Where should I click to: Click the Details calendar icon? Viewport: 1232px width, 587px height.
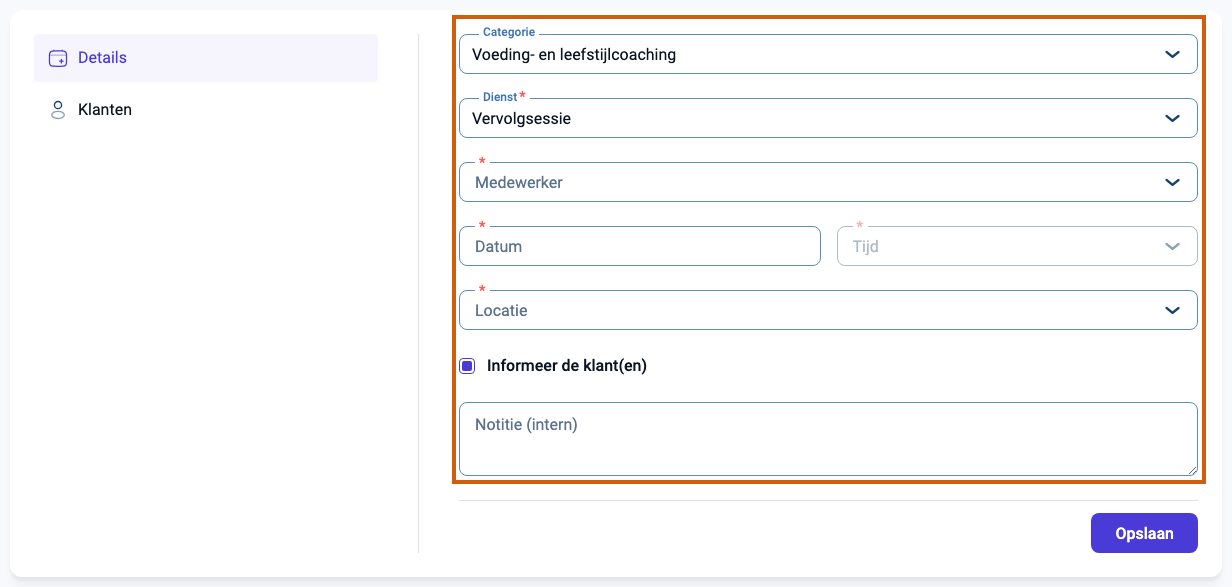pos(58,58)
